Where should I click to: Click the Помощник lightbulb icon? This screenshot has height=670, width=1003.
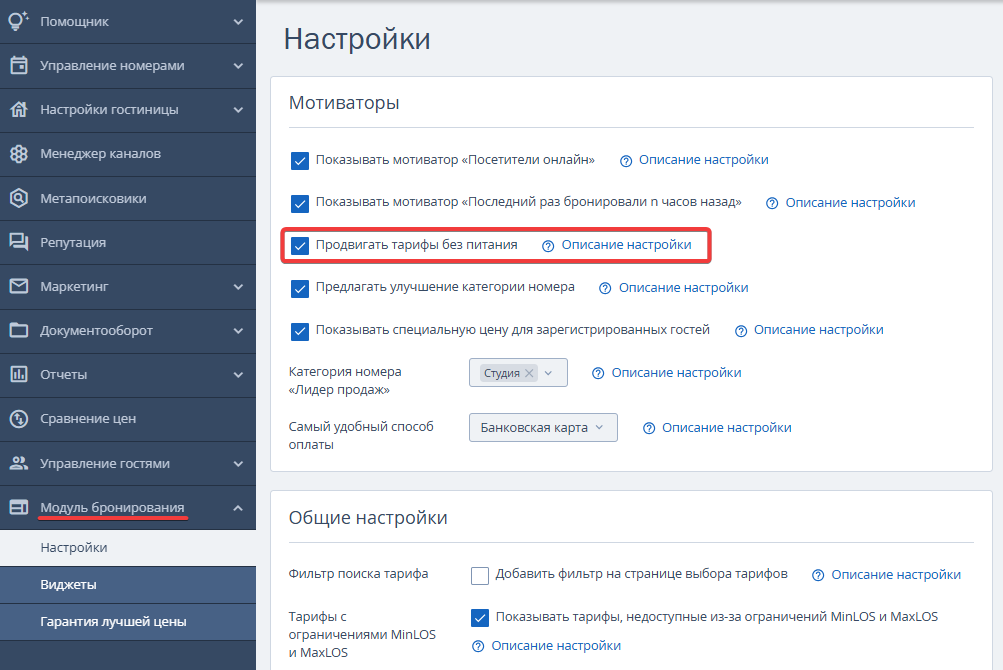click(19, 21)
